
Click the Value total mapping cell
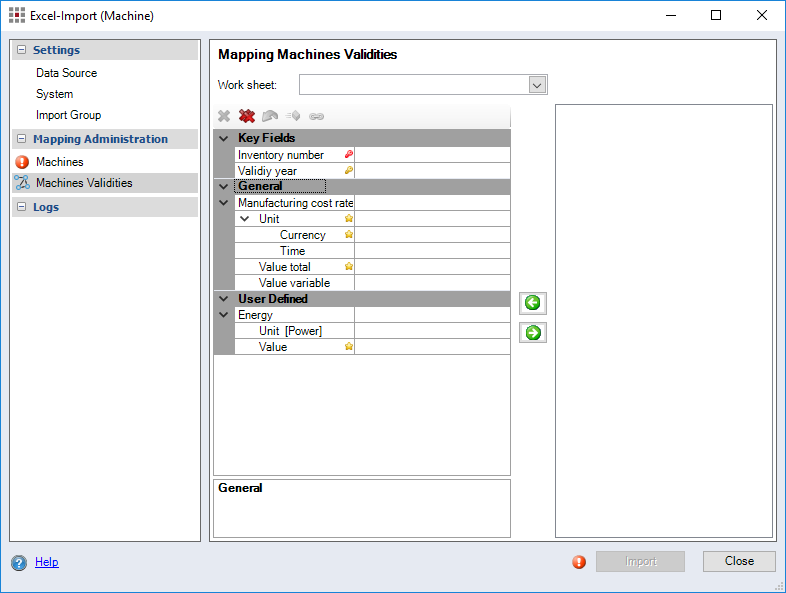[432, 267]
